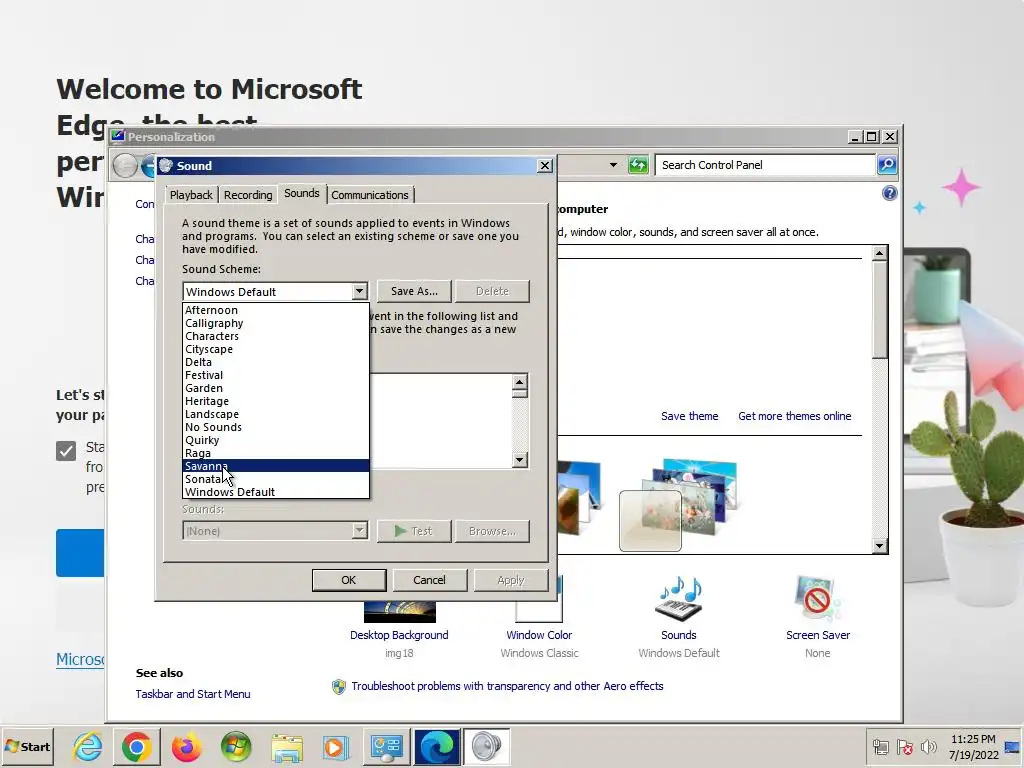
Task: Select Garden in scheme dropdown list
Action: (276, 388)
